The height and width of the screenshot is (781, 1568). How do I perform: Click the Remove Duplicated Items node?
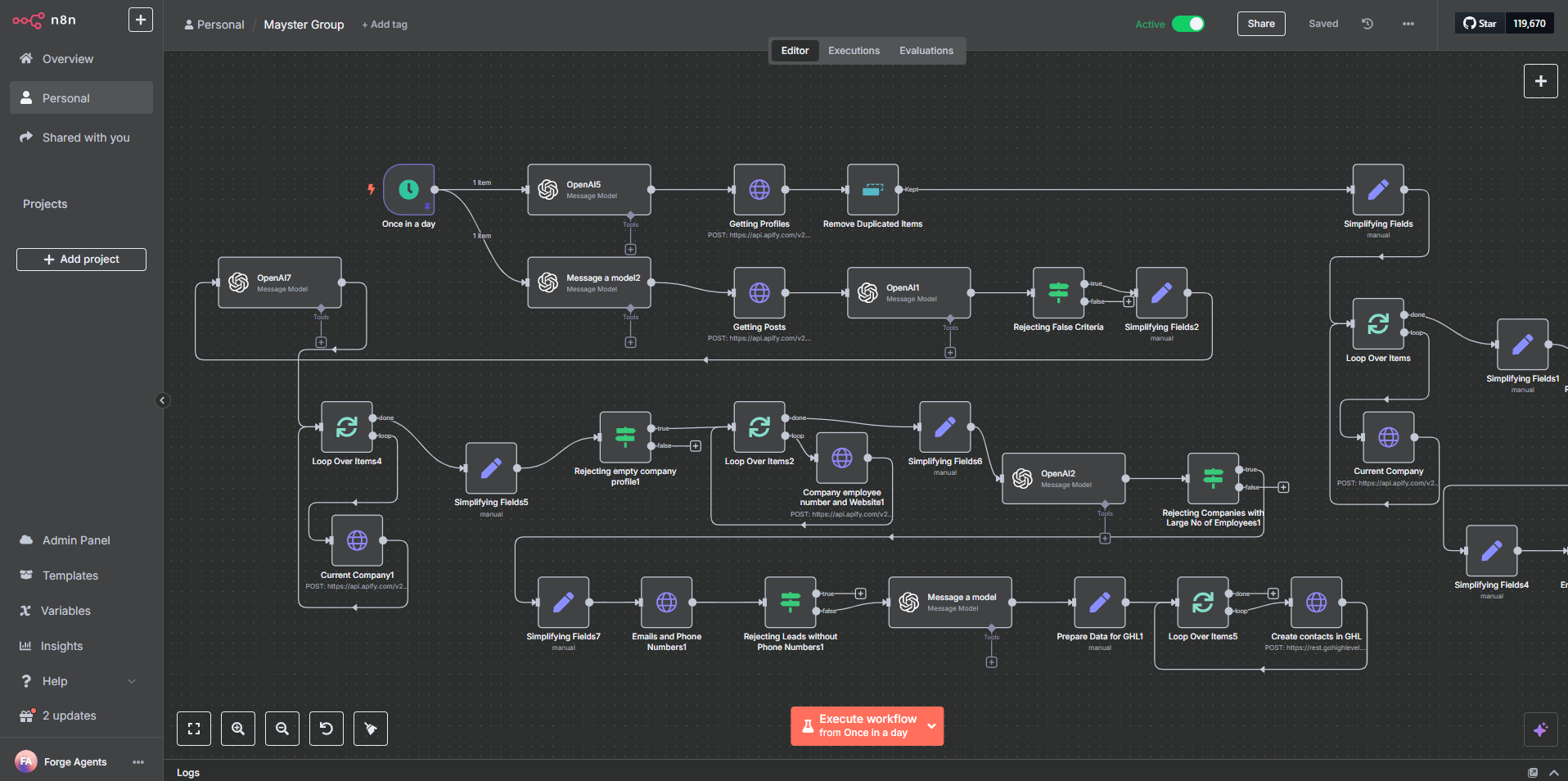point(872,190)
